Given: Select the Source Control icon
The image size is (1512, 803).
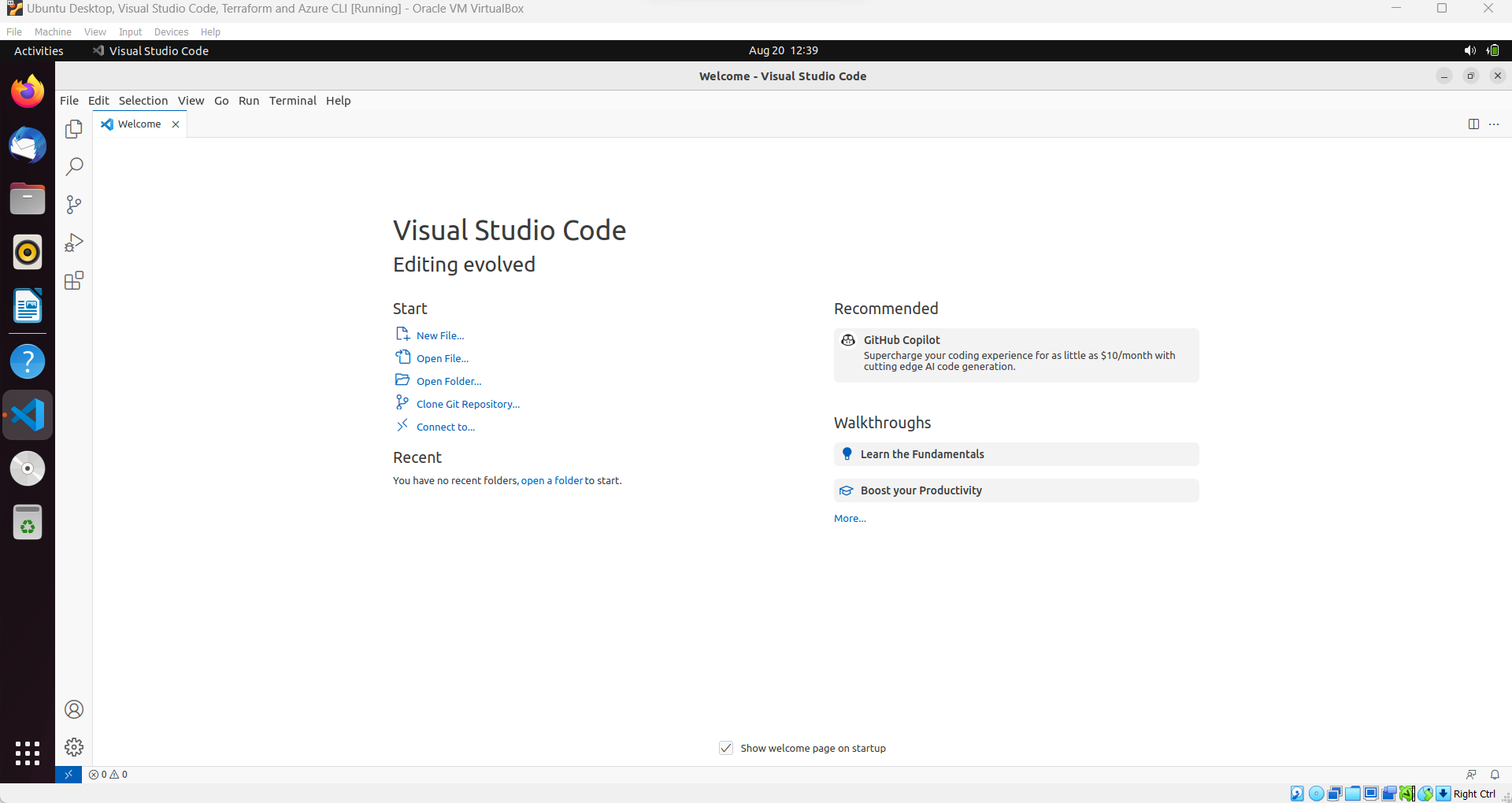Looking at the screenshot, I should 73,205.
